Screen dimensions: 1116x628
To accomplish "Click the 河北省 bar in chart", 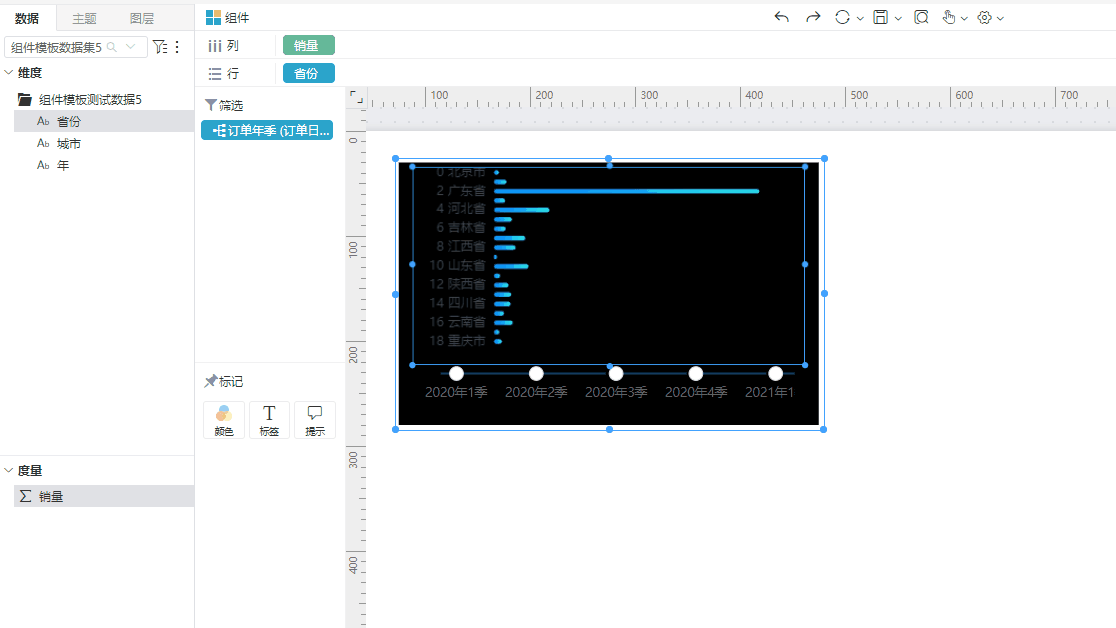I will (x=522, y=209).
